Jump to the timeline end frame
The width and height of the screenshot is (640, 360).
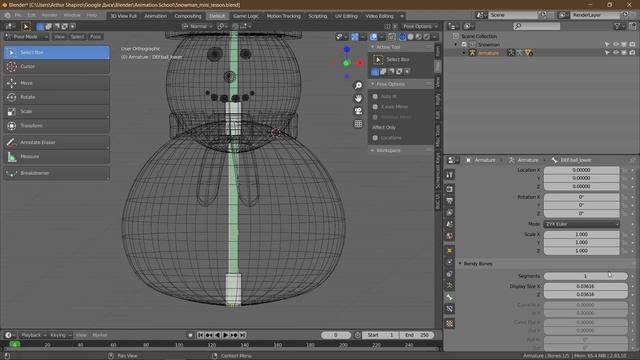coord(242,335)
